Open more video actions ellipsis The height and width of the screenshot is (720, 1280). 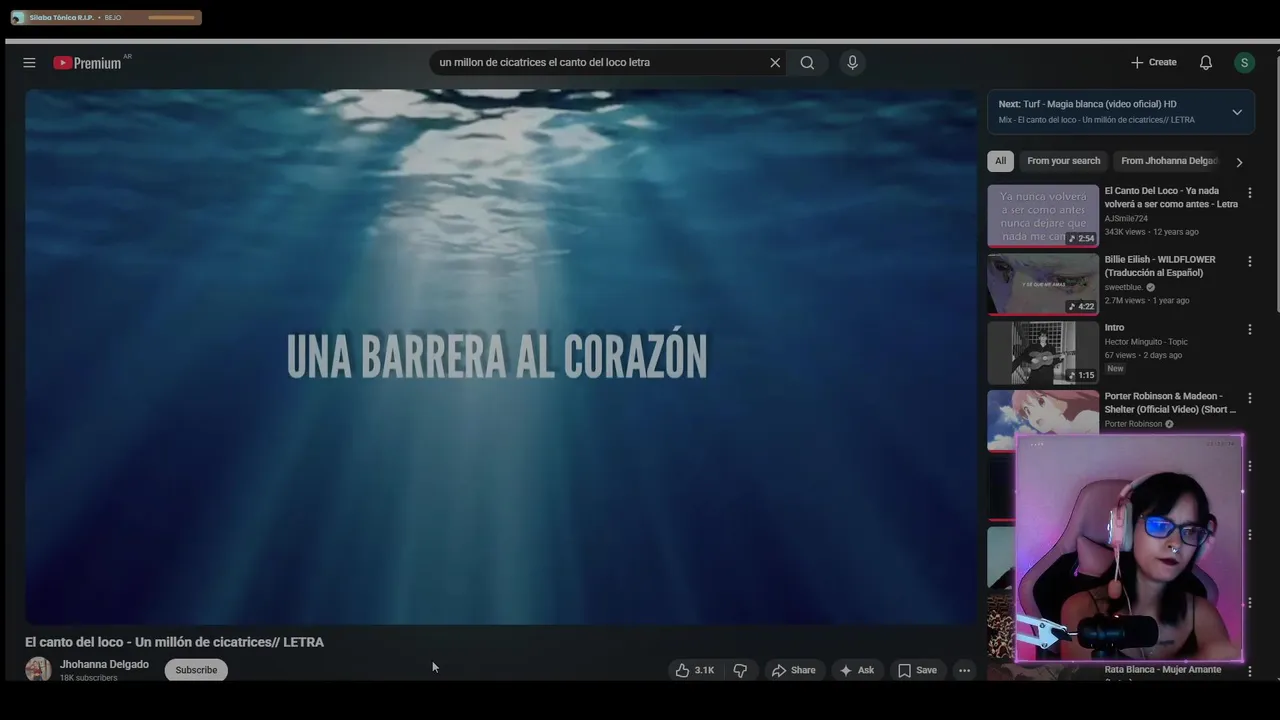pos(964,670)
